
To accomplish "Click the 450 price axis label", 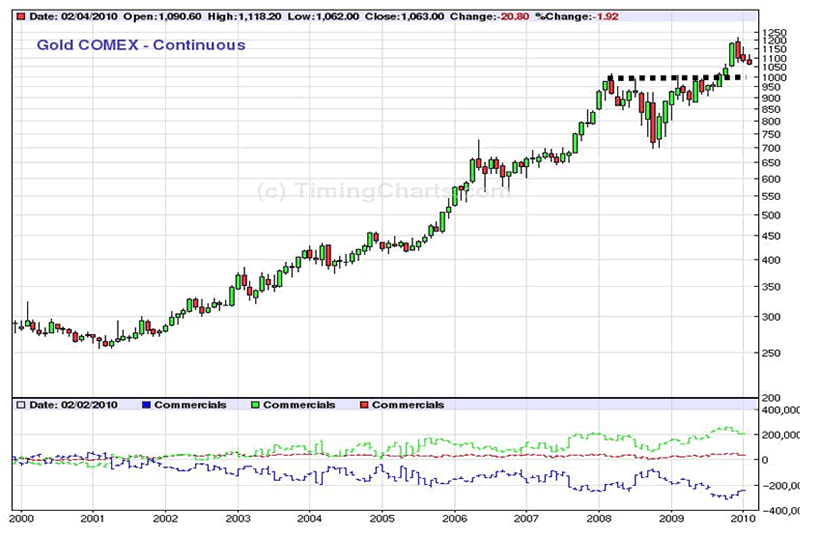I will pos(771,236).
